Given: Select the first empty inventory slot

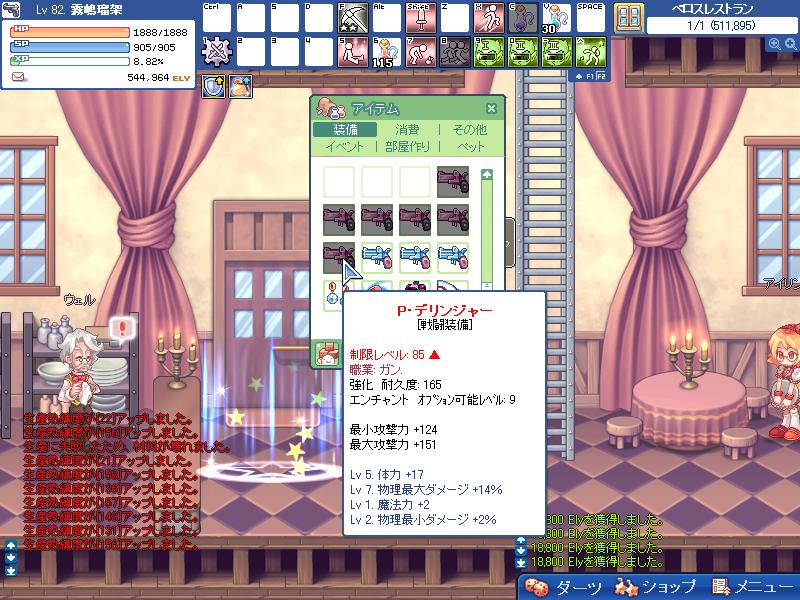Looking at the screenshot, I should pos(339,182).
